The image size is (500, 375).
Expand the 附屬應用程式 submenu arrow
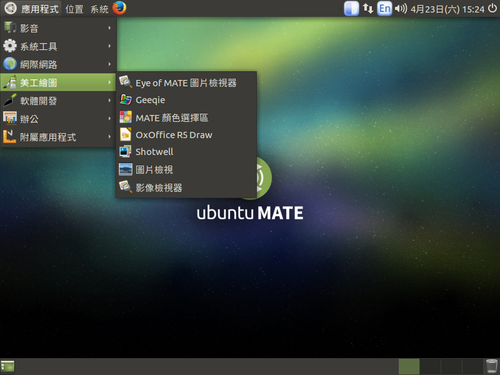click(x=109, y=137)
